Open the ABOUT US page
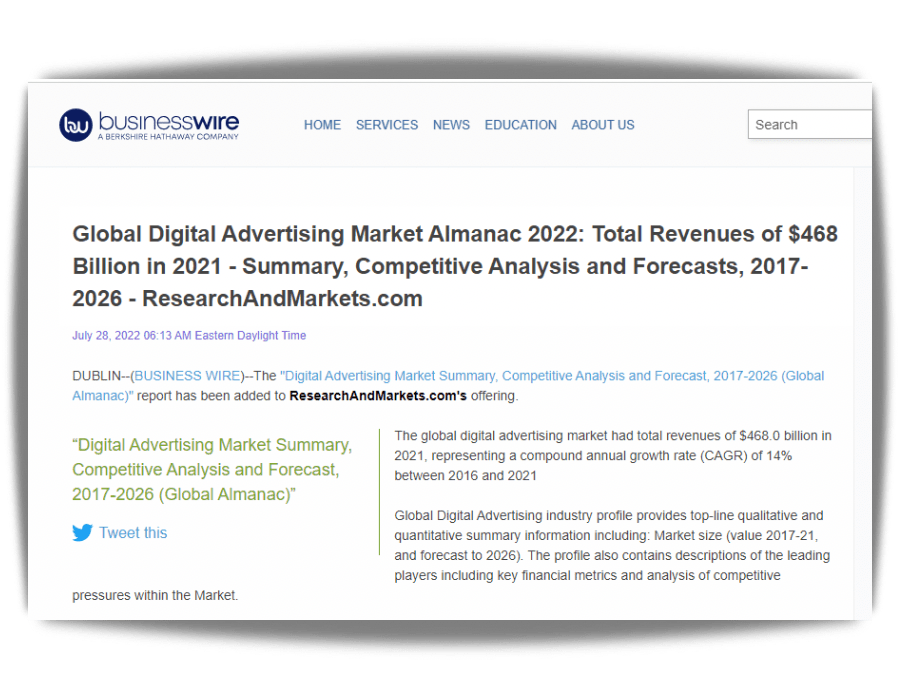Viewport: 900px width, 700px height. (x=603, y=125)
